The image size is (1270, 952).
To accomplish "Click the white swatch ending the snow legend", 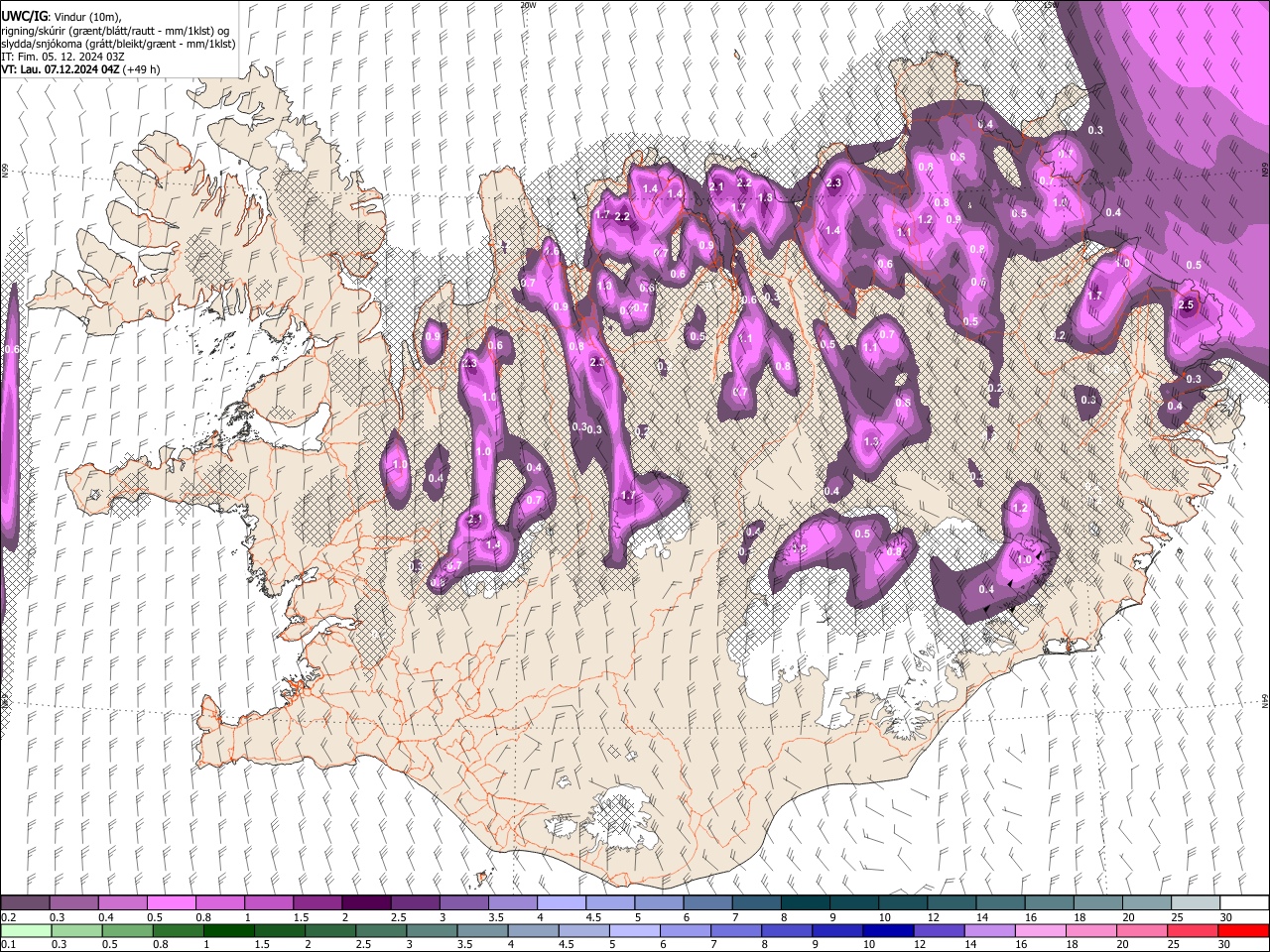I will (x=1243, y=902).
